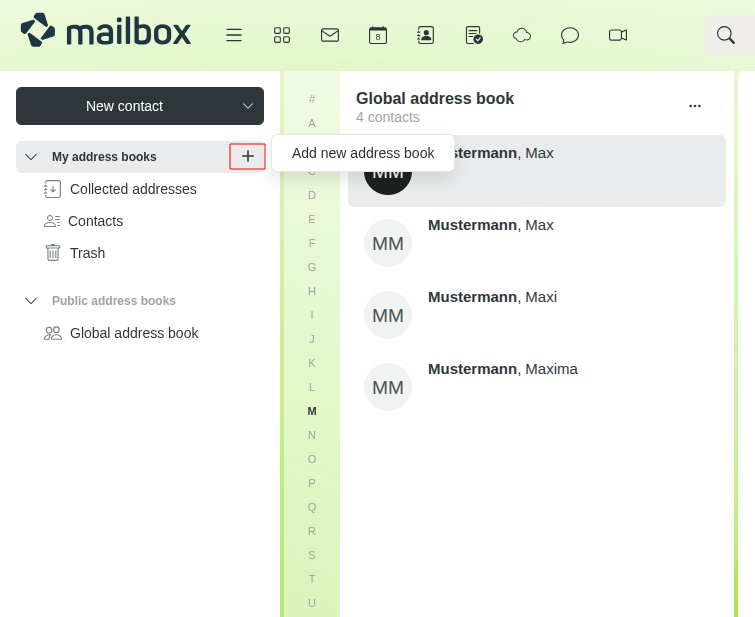Viewport: 755px width, 617px height.
Task: Click the search magnifier icon
Action: [726, 35]
